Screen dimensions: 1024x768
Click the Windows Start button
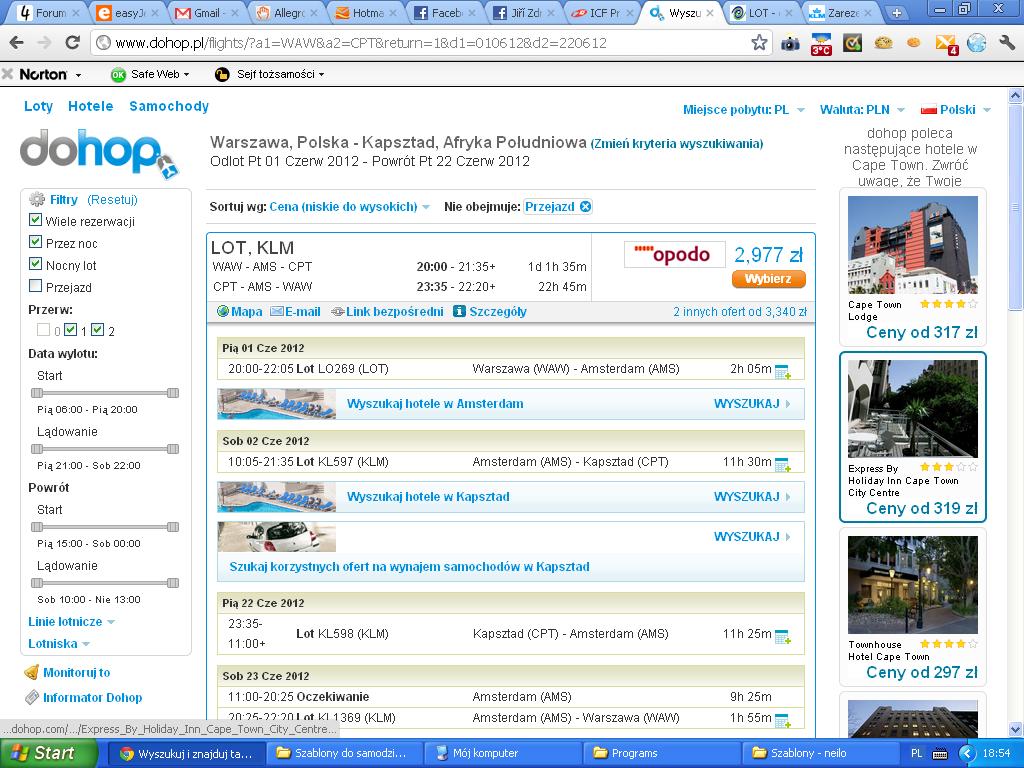(48, 753)
